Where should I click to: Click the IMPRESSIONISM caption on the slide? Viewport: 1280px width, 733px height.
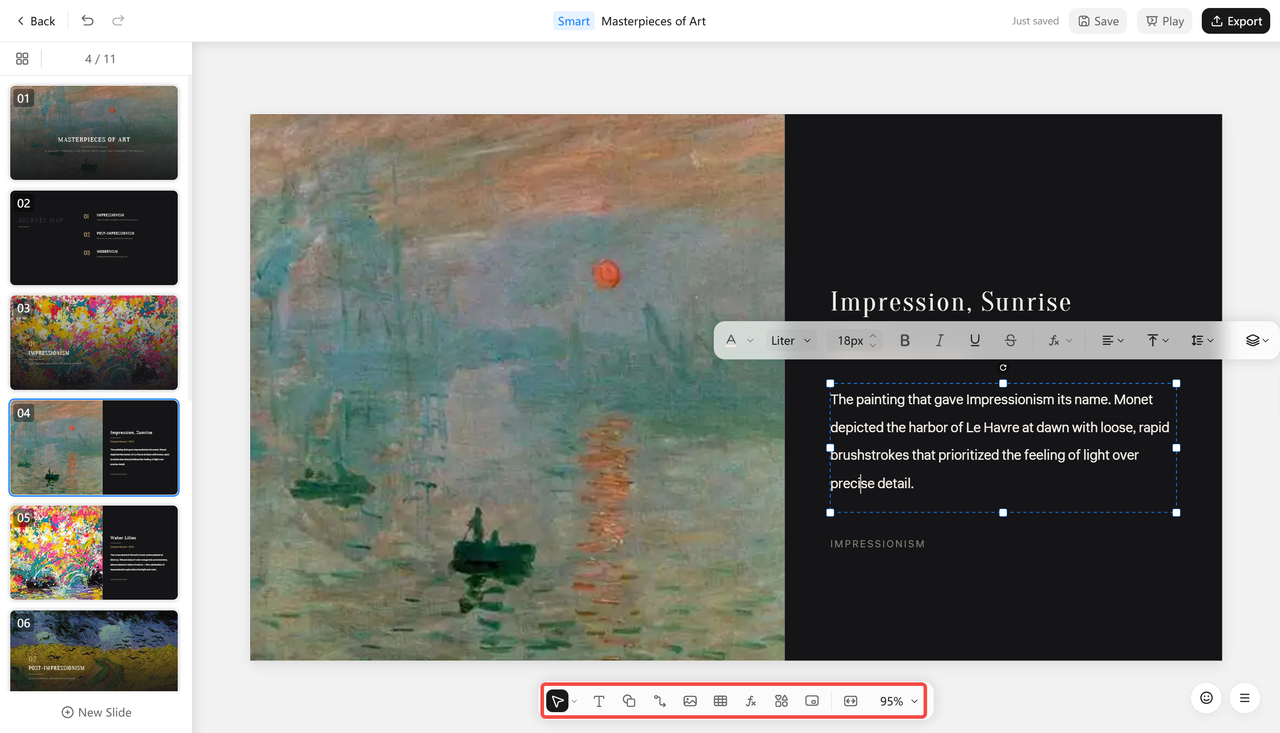click(878, 544)
